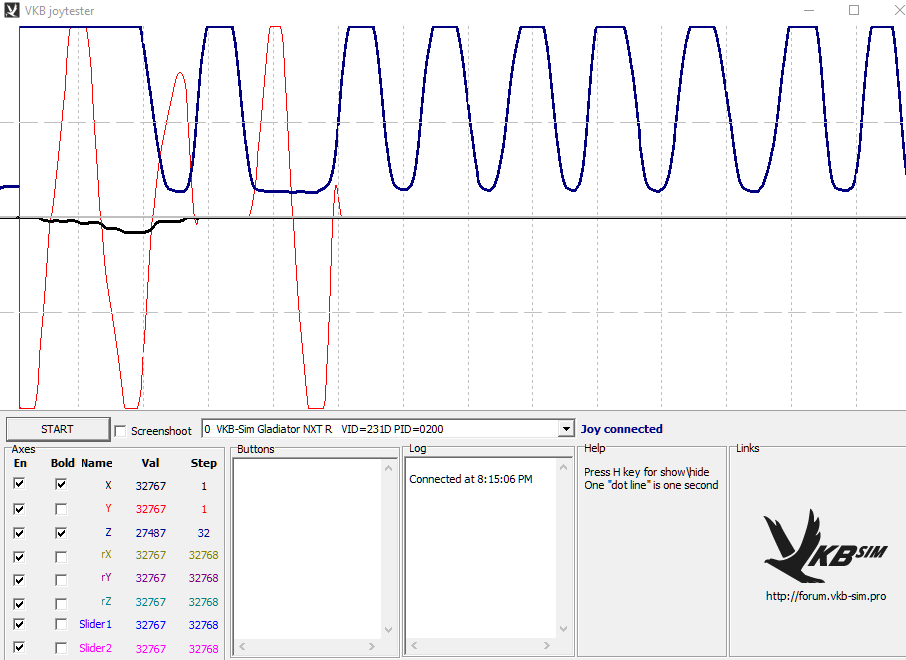Image resolution: width=906 pixels, height=660 pixels.
Task: Click the Y axis name label
Action: click(x=108, y=508)
